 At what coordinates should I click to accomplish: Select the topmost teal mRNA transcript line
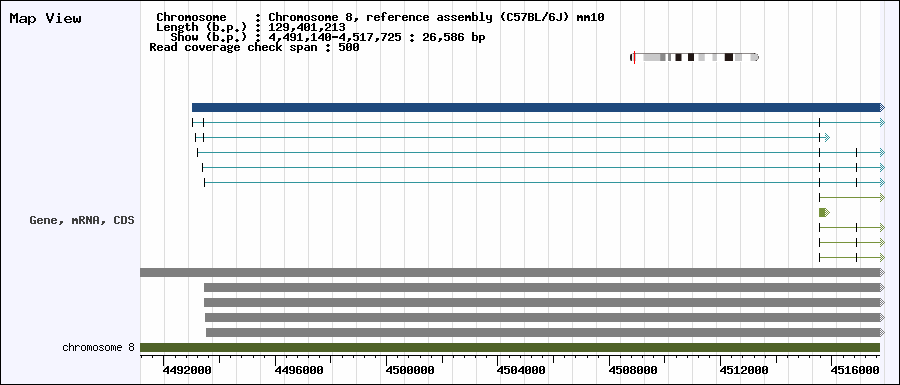(538, 122)
